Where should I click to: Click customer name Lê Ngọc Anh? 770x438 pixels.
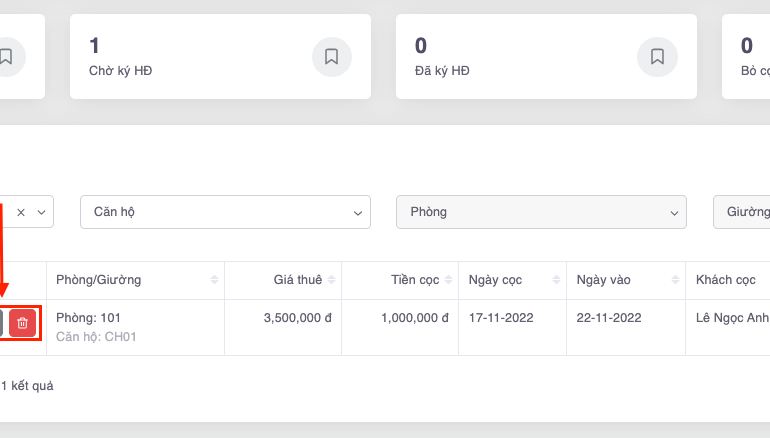point(732,318)
